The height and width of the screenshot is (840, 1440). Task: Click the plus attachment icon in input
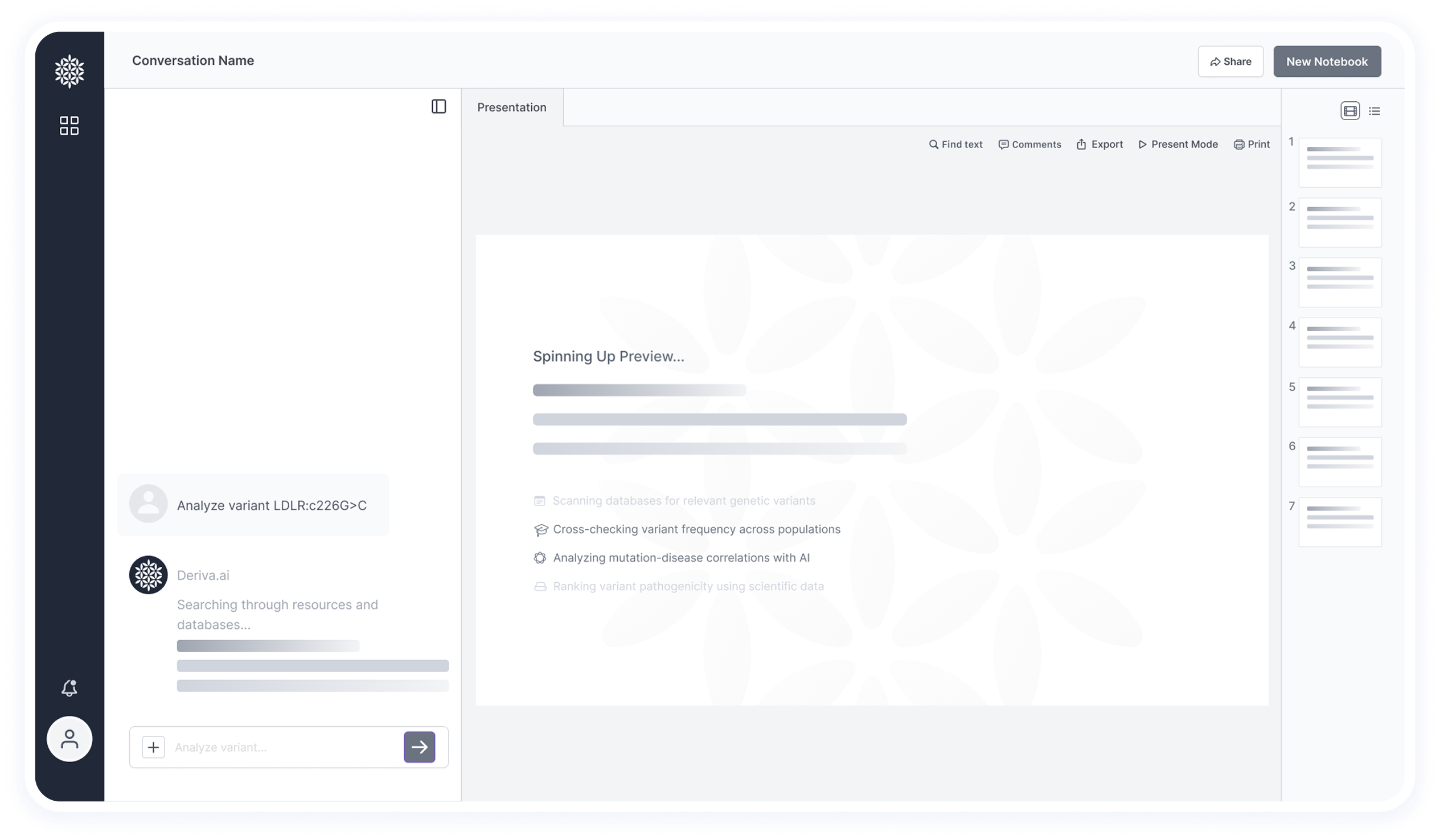coord(153,747)
